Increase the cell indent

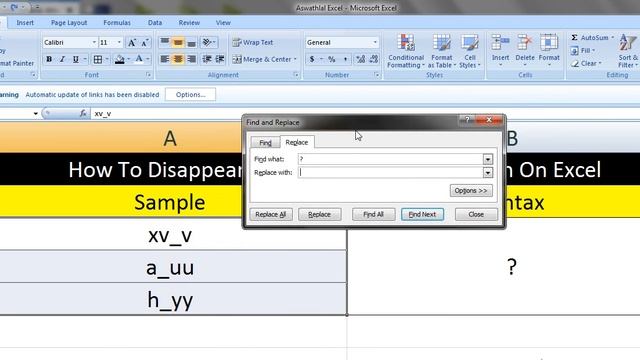(x=220, y=59)
